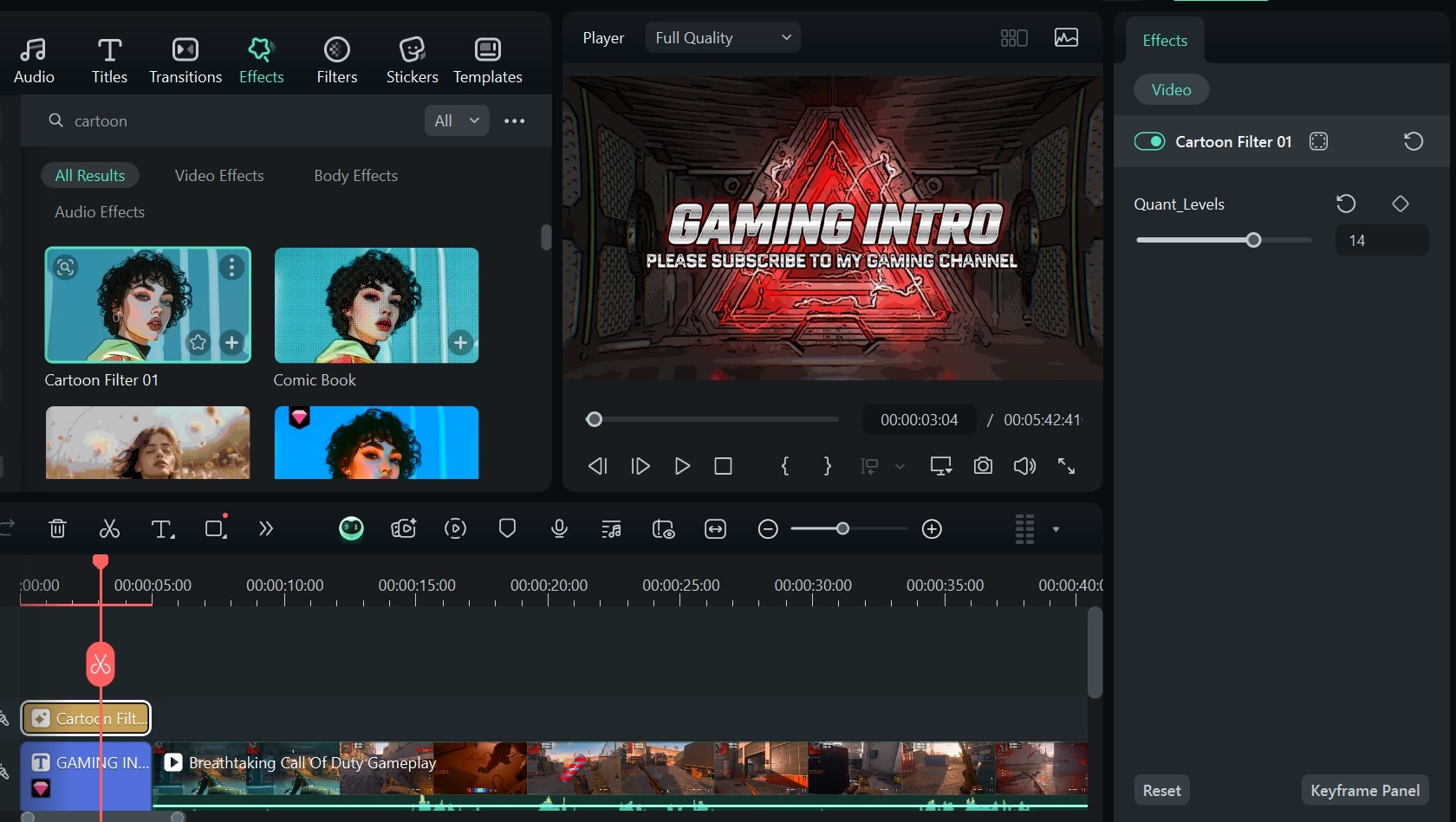Zoom in the timeline
Screen dimensions: 1456x822
pos(932,528)
